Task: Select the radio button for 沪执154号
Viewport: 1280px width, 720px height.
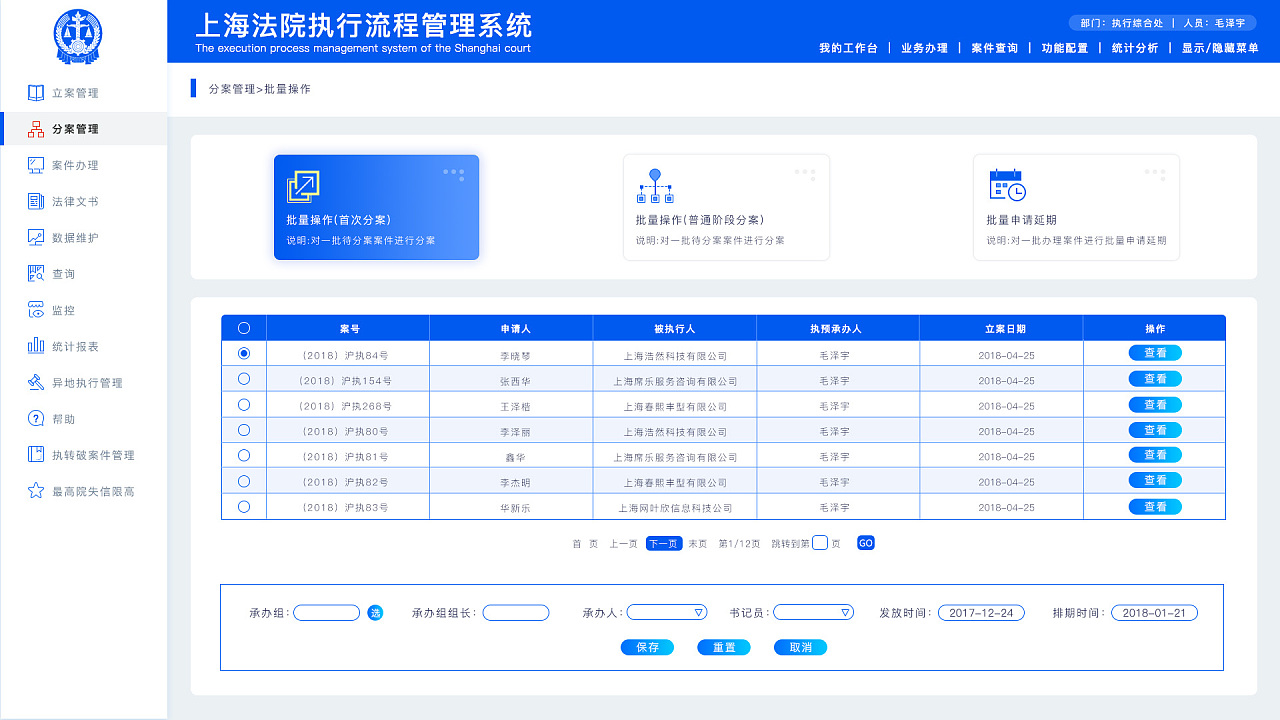Action: (x=243, y=378)
